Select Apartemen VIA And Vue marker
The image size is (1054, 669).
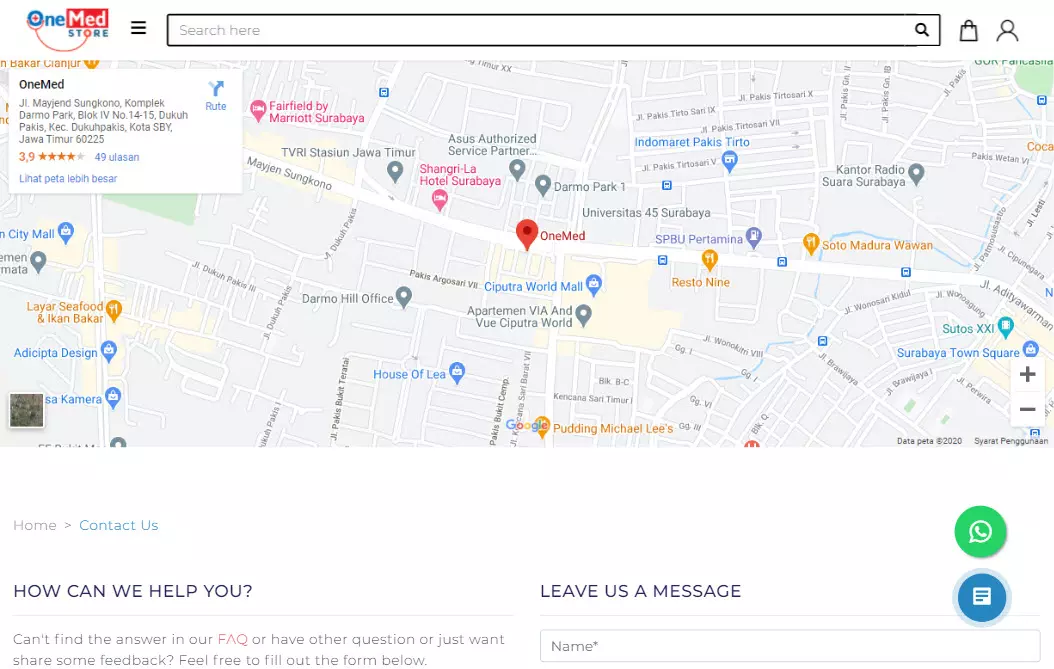coord(583,315)
